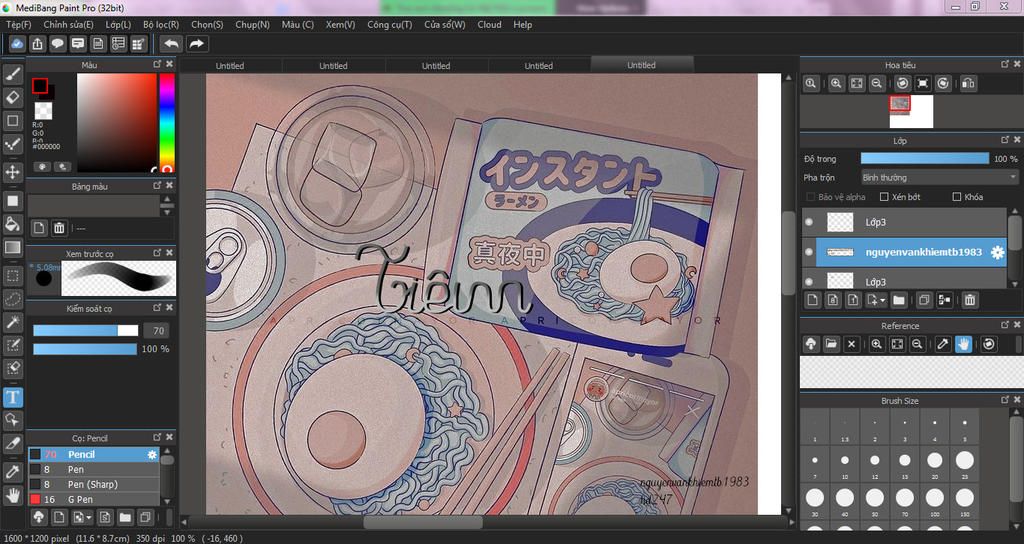Viewport: 1024px width, 544px height.
Task: Click the cloud save icon in top toolbar
Action: pos(17,44)
